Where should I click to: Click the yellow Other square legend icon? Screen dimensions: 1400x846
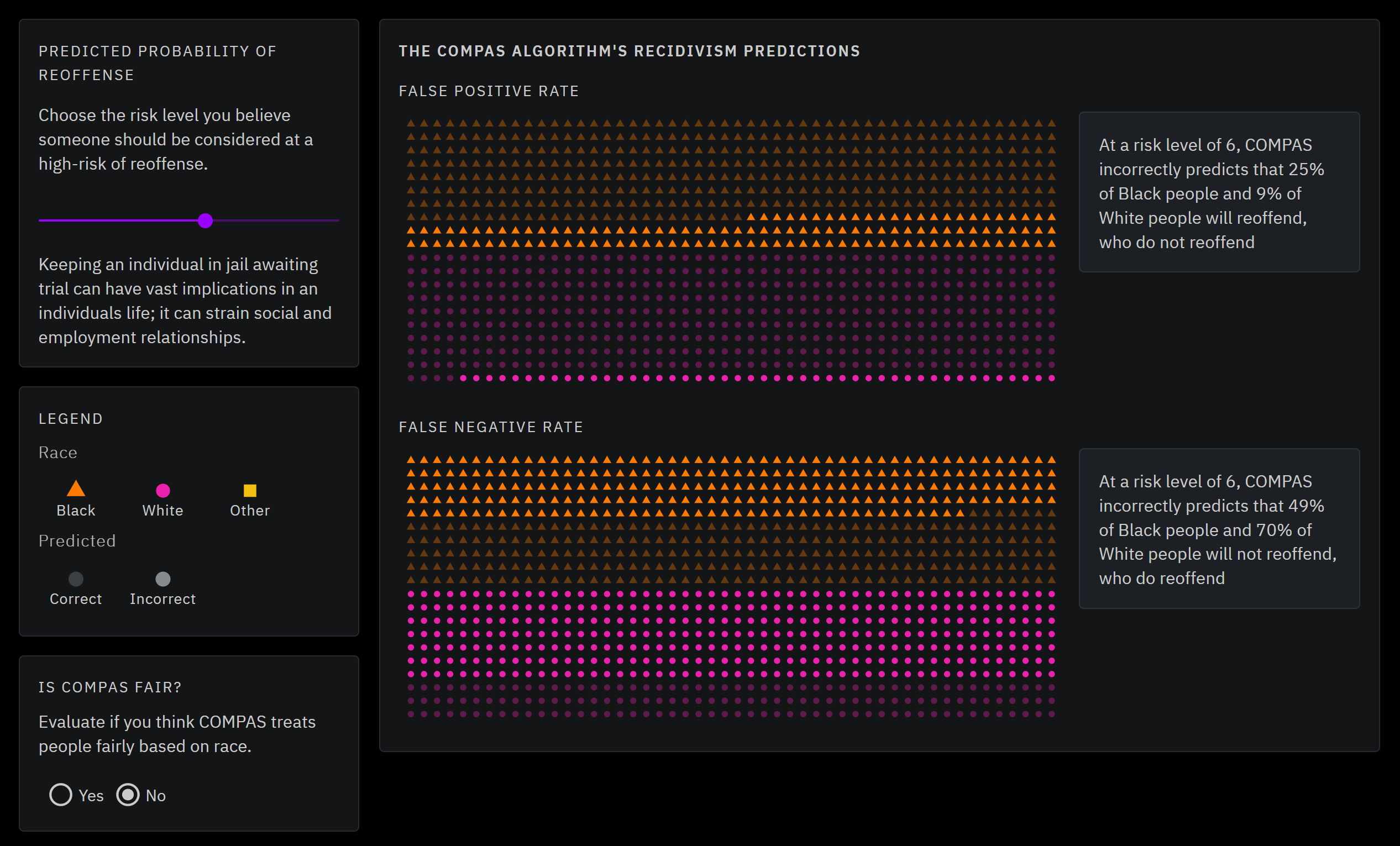249,490
